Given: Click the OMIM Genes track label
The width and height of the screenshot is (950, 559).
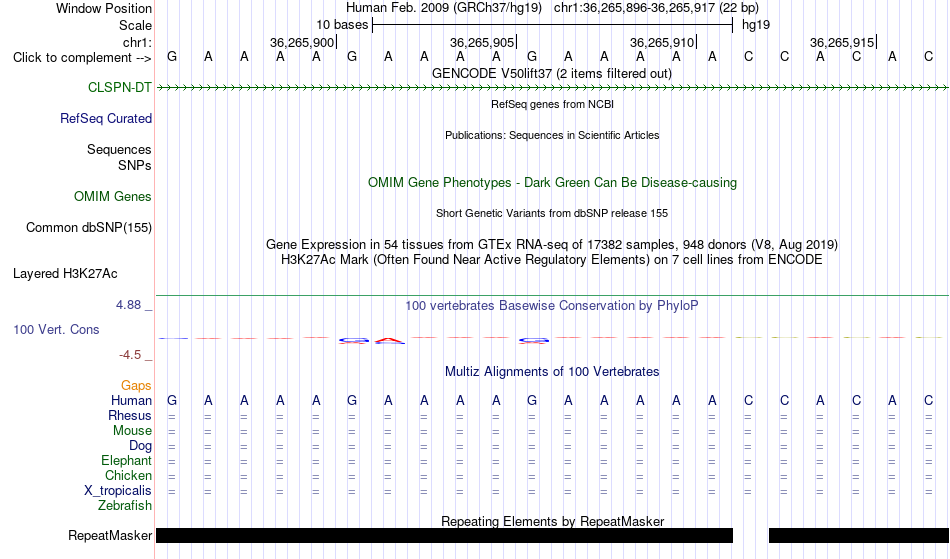Looking at the screenshot, I should (113, 197).
